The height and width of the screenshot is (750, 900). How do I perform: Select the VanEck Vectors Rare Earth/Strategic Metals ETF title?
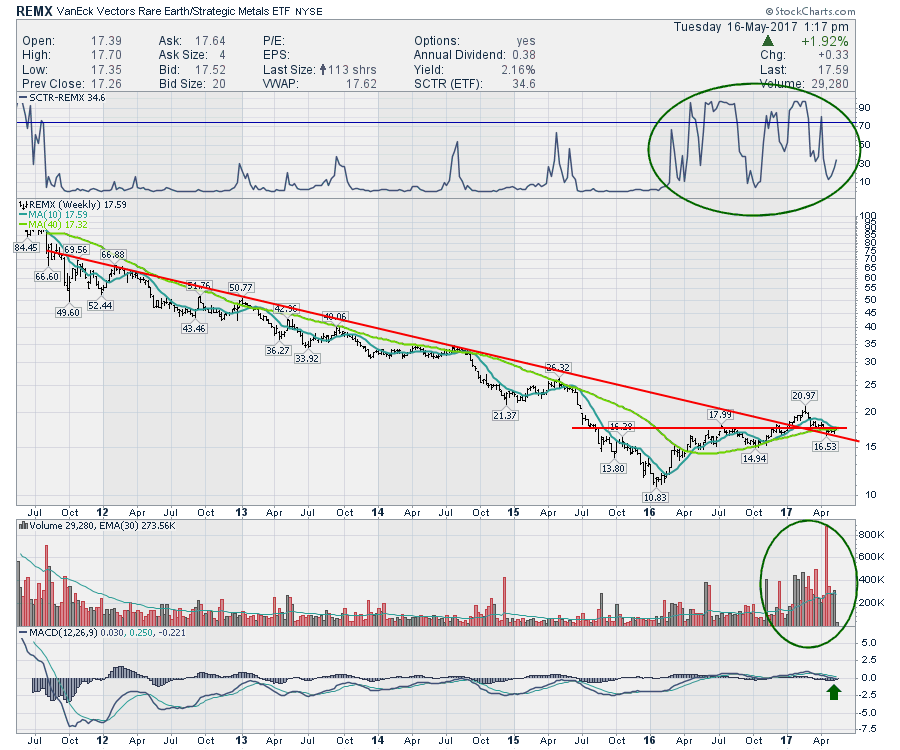[173, 11]
